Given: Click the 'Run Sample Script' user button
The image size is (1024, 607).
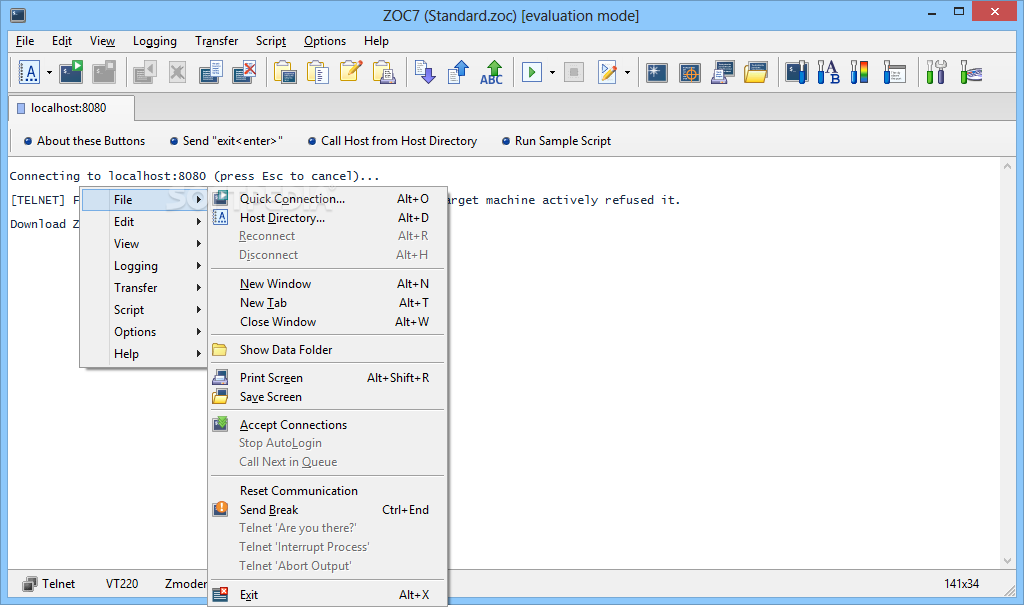Looking at the screenshot, I should (556, 140).
